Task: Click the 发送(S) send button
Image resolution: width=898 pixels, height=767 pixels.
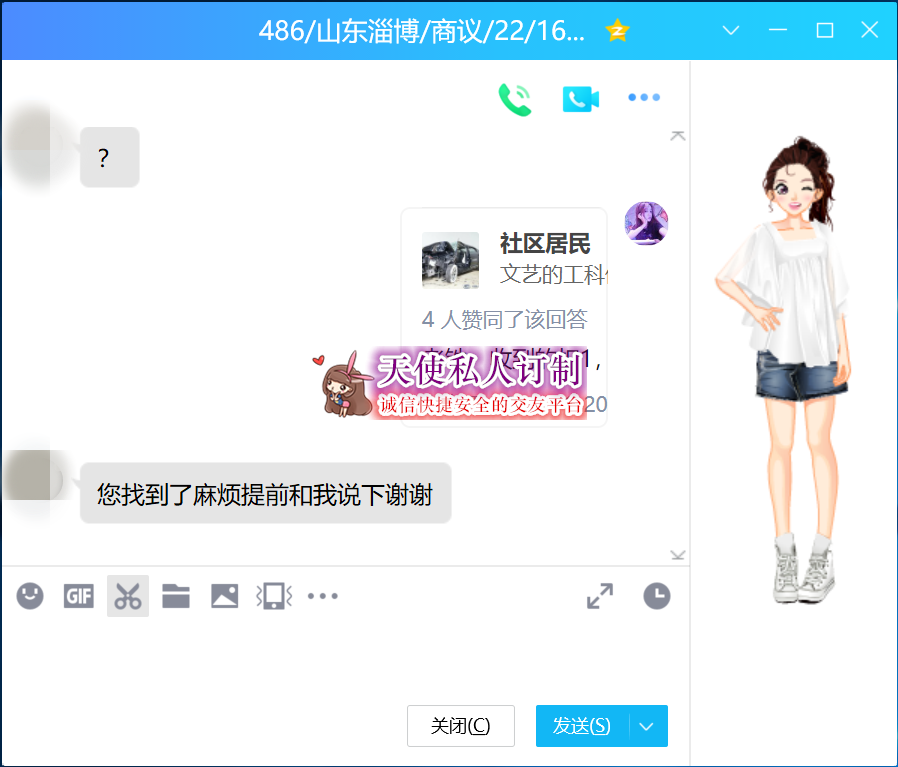Action: tap(582, 726)
